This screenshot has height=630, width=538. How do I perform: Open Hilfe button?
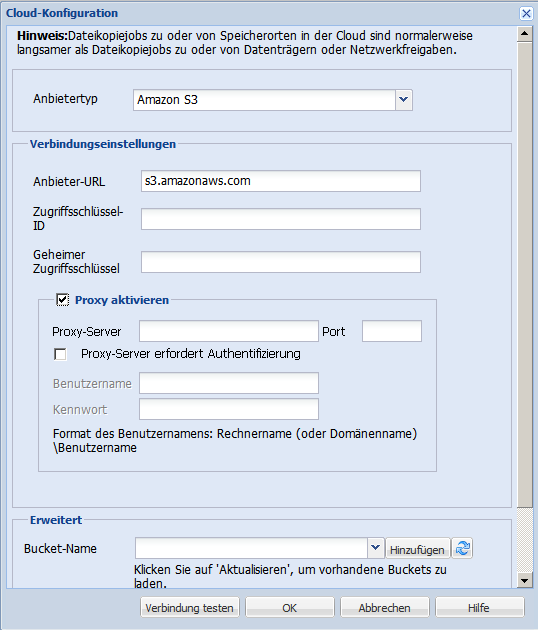pyautogui.click(x=479, y=608)
